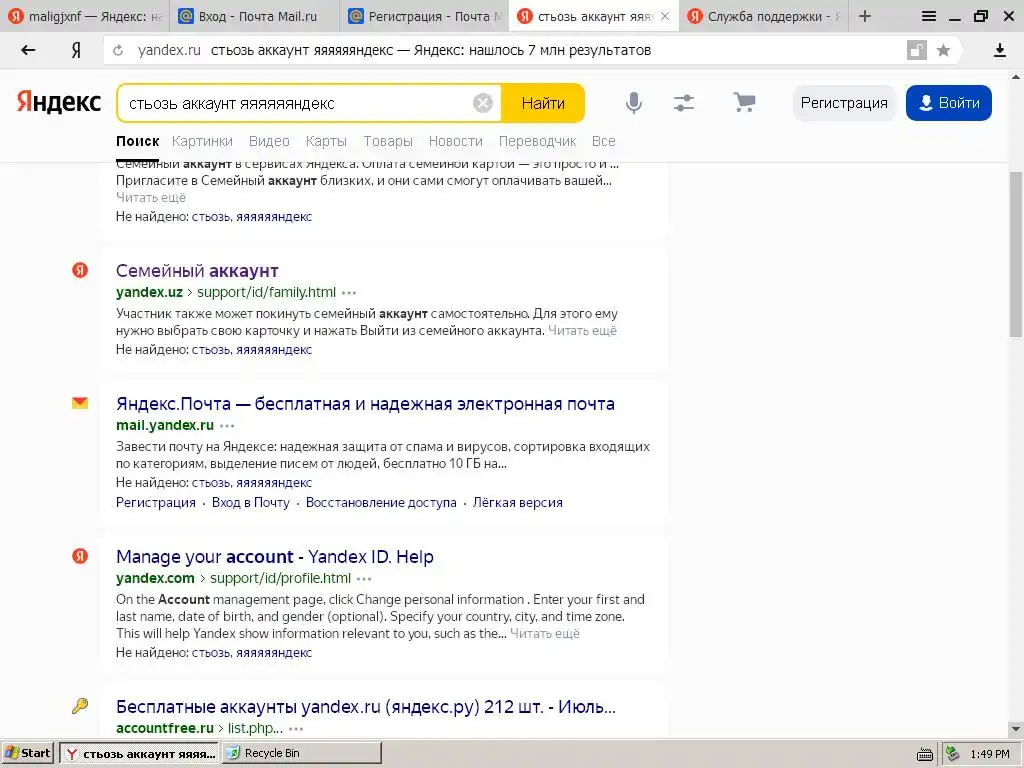
Task: Click Читать ещё under Manage your account snippet
Action: coord(545,633)
